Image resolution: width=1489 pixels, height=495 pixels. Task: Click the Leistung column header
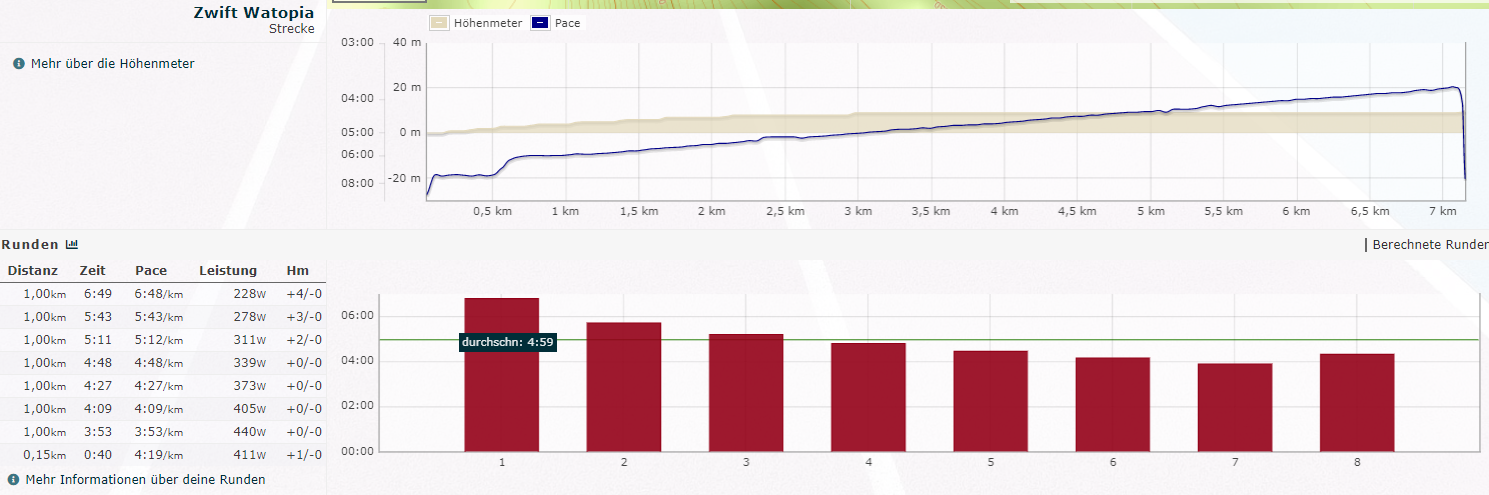pos(228,271)
